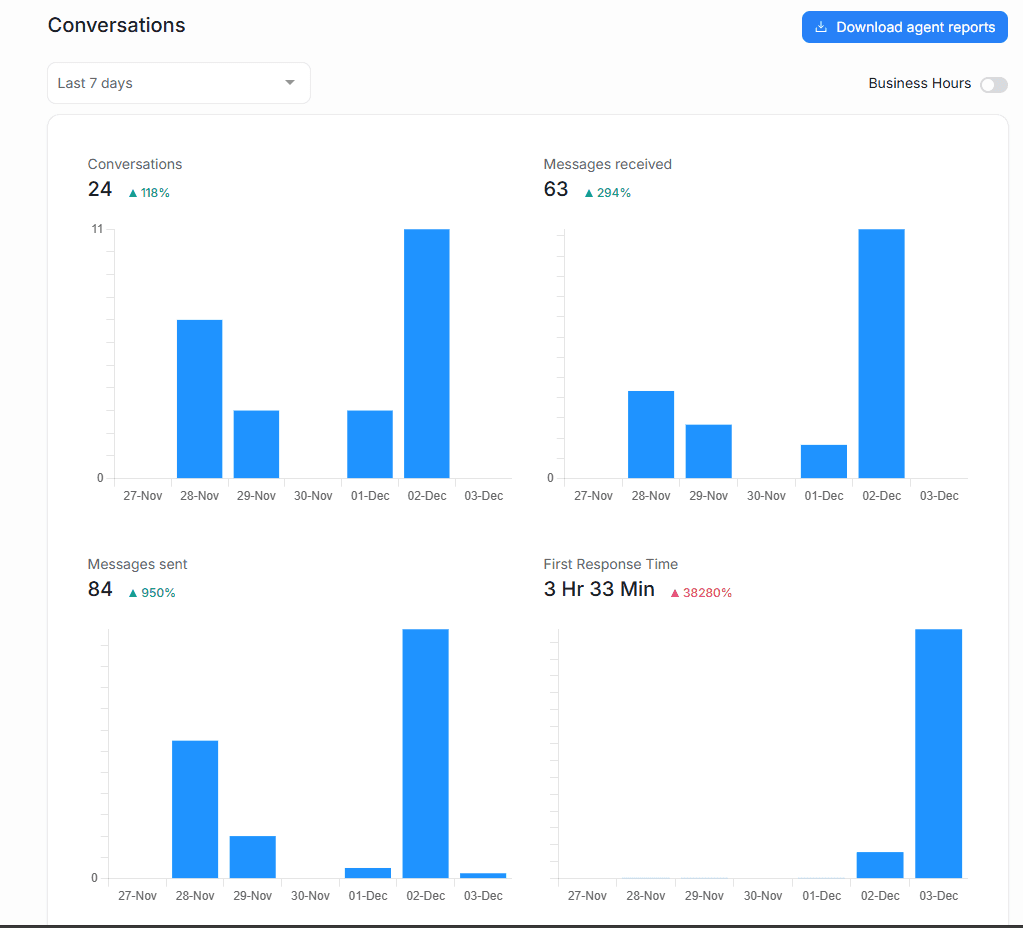Click the Download agent reports button
Image resolution: width=1023 pixels, height=928 pixels.
tap(904, 27)
